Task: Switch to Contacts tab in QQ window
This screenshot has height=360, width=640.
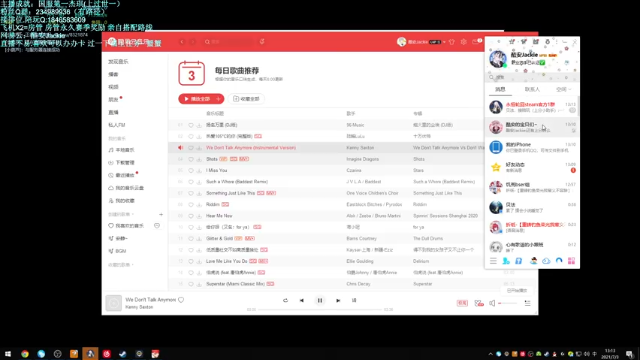Action: pos(532,89)
